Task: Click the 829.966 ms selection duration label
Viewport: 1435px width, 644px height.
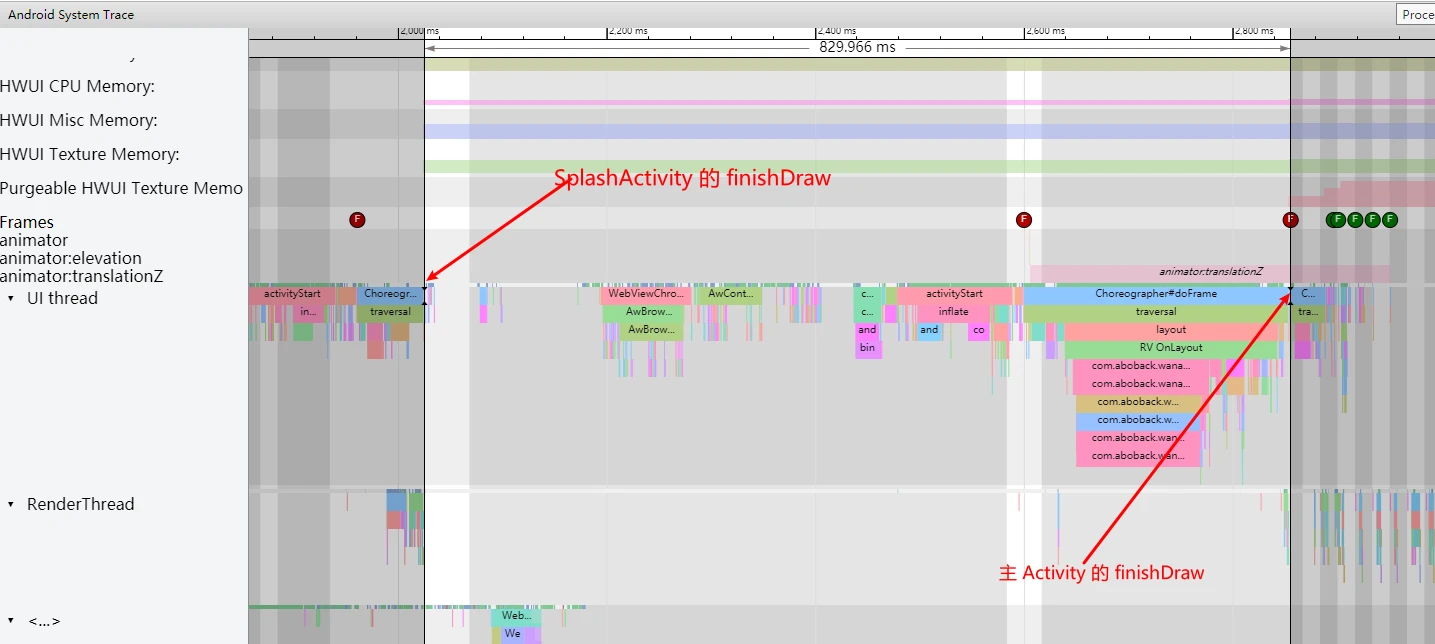Action: pos(857,47)
